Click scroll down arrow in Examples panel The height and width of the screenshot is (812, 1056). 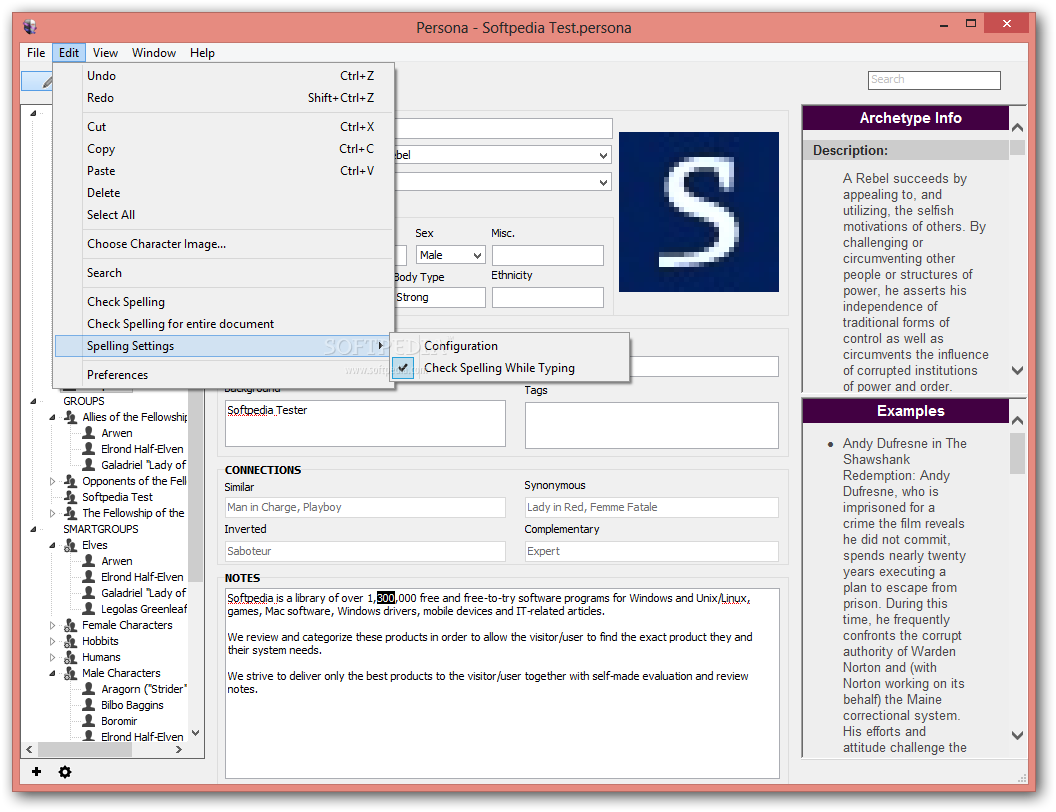coord(1018,735)
